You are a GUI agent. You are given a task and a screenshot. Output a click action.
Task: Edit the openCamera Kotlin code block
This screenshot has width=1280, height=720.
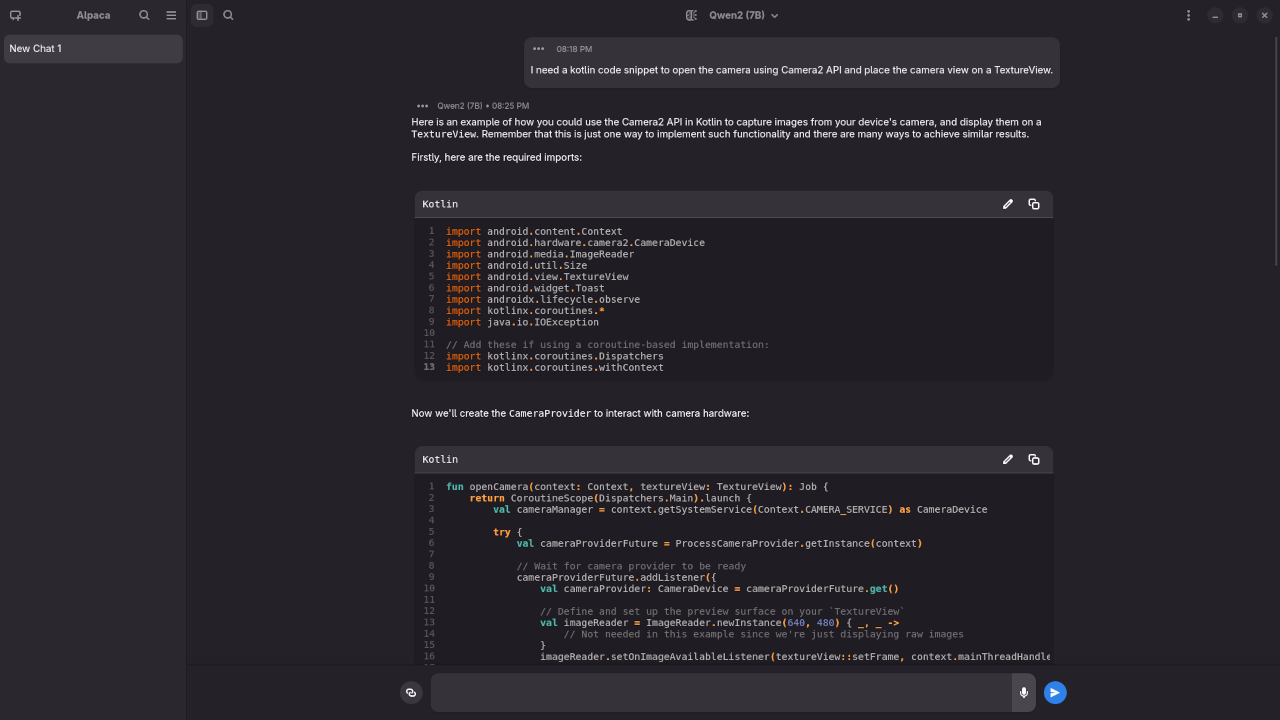point(1008,459)
